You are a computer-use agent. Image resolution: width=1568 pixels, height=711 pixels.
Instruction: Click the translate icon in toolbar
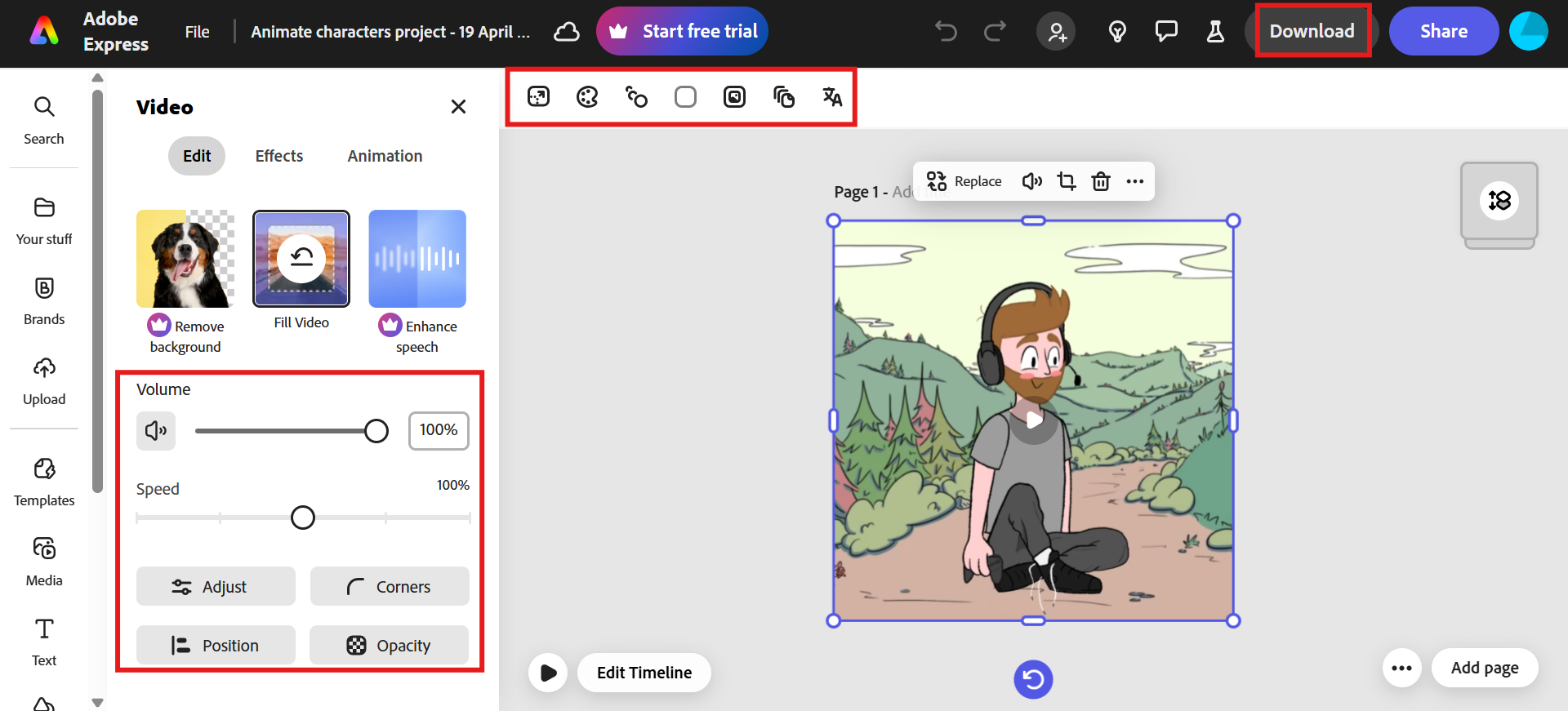pos(831,97)
